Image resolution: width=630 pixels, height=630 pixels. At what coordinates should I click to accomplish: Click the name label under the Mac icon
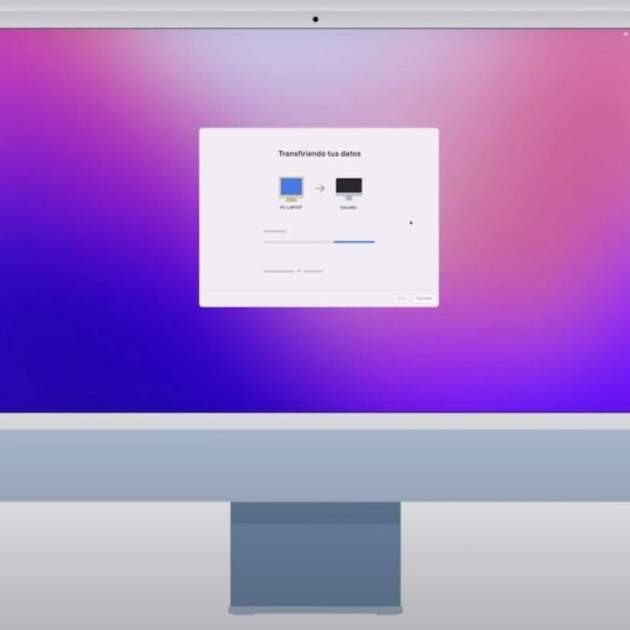click(348, 207)
